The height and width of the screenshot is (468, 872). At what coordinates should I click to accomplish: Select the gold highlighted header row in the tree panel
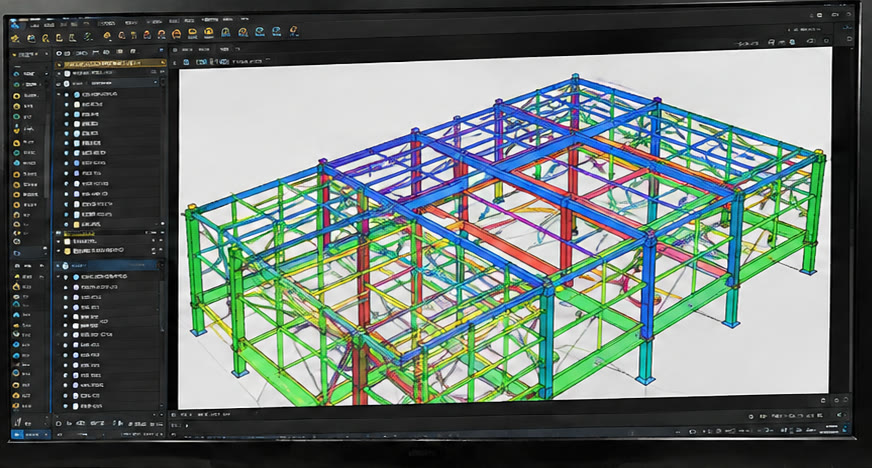111,64
